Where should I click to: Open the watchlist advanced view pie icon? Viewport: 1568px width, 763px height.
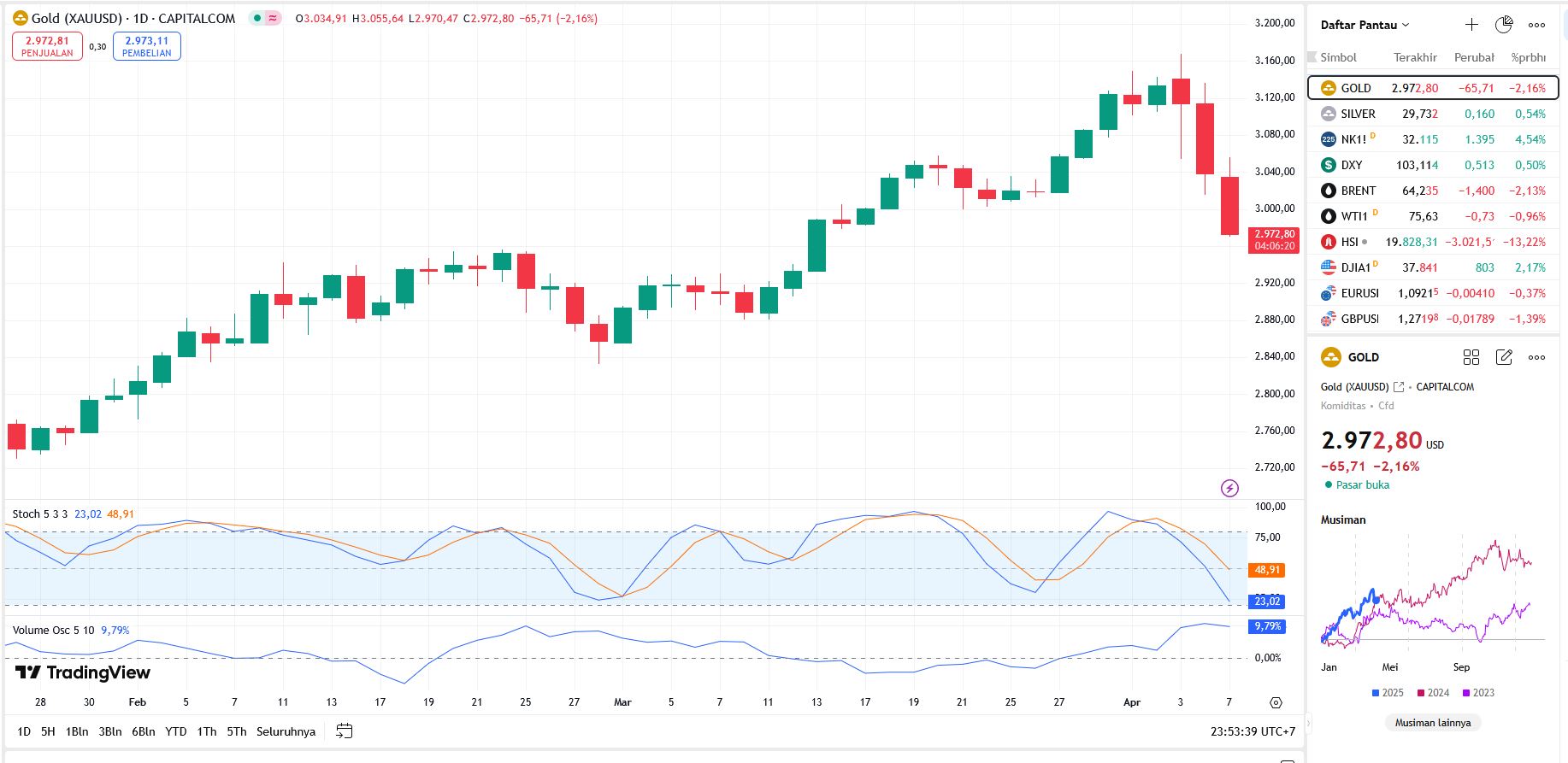pos(1504,25)
